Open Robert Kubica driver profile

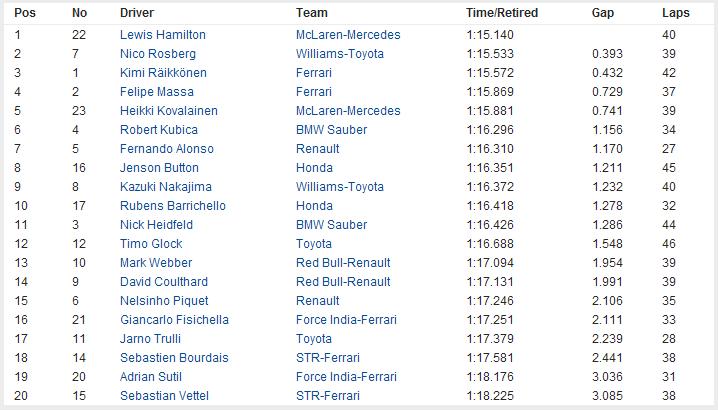click(159, 129)
